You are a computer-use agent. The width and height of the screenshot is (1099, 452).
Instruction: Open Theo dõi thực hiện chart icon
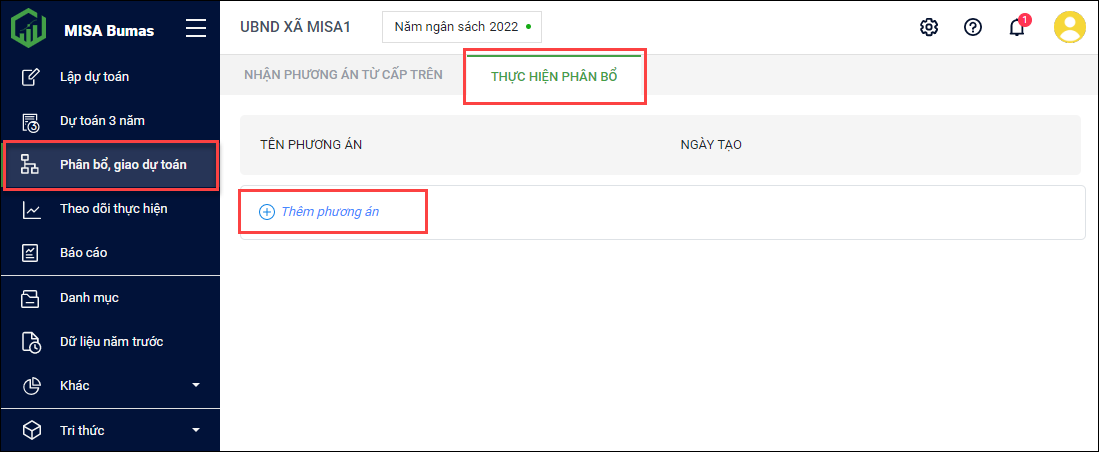click(32, 209)
